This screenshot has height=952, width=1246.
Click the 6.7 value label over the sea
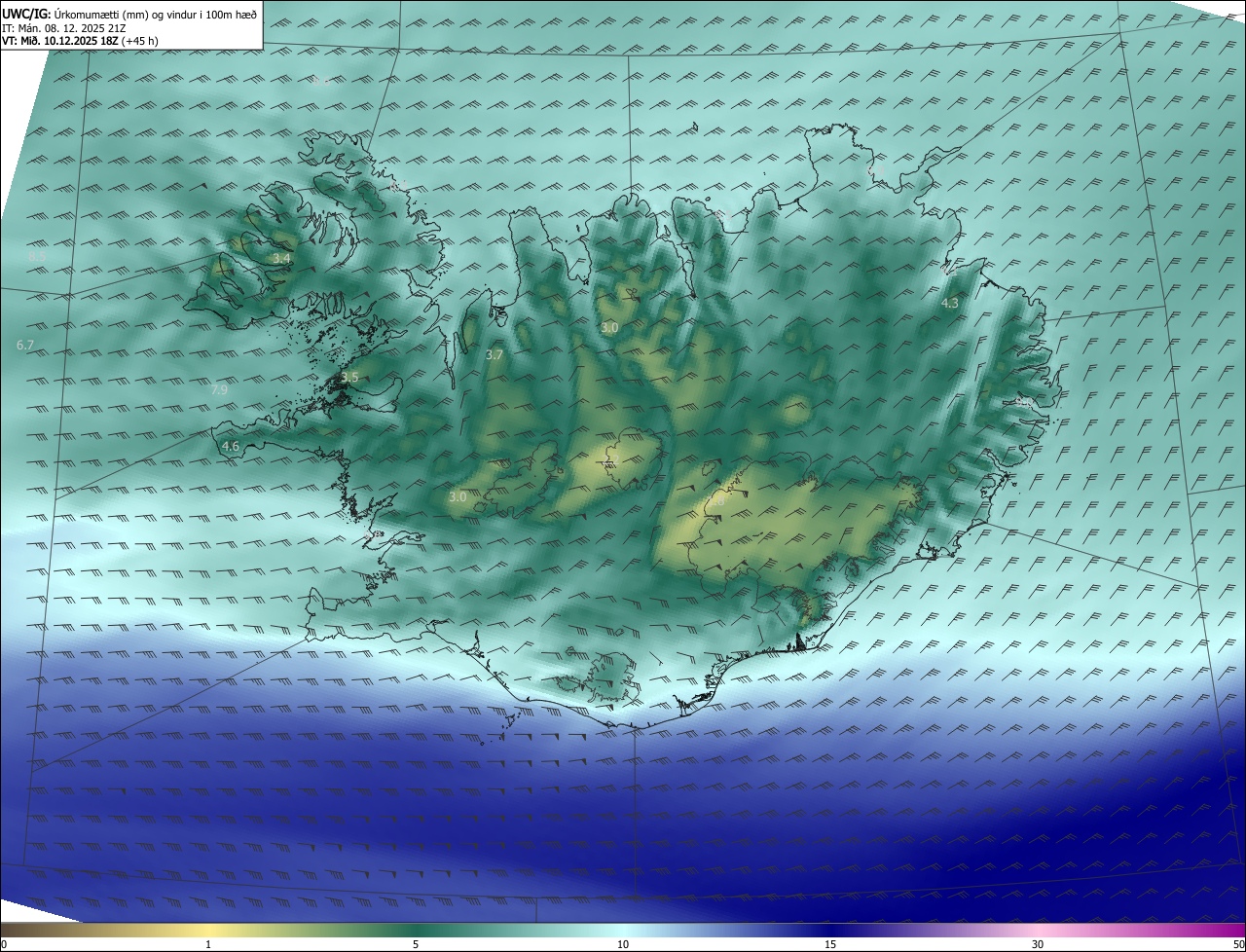[25, 345]
